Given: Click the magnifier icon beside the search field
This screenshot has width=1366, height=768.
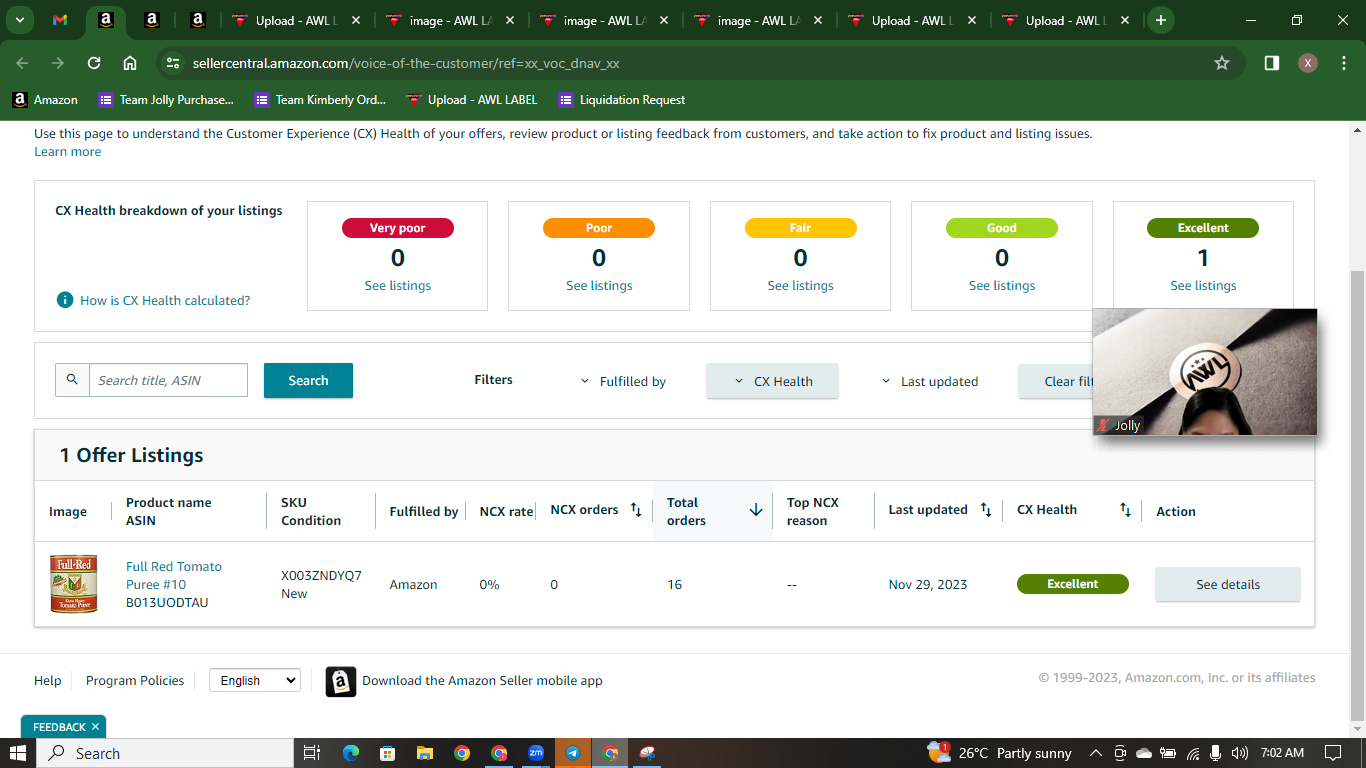Looking at the screenshot, I should [72, 380].
